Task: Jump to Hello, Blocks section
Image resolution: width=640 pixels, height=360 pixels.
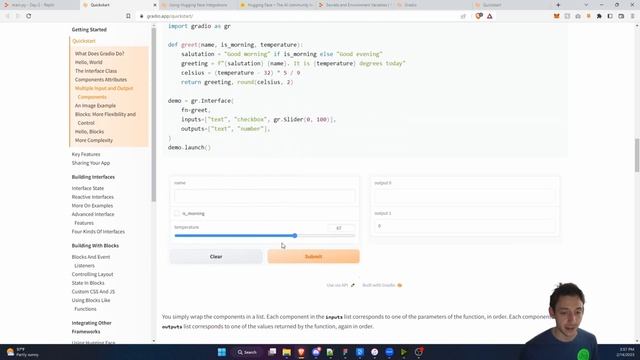Action: [89, 132]
